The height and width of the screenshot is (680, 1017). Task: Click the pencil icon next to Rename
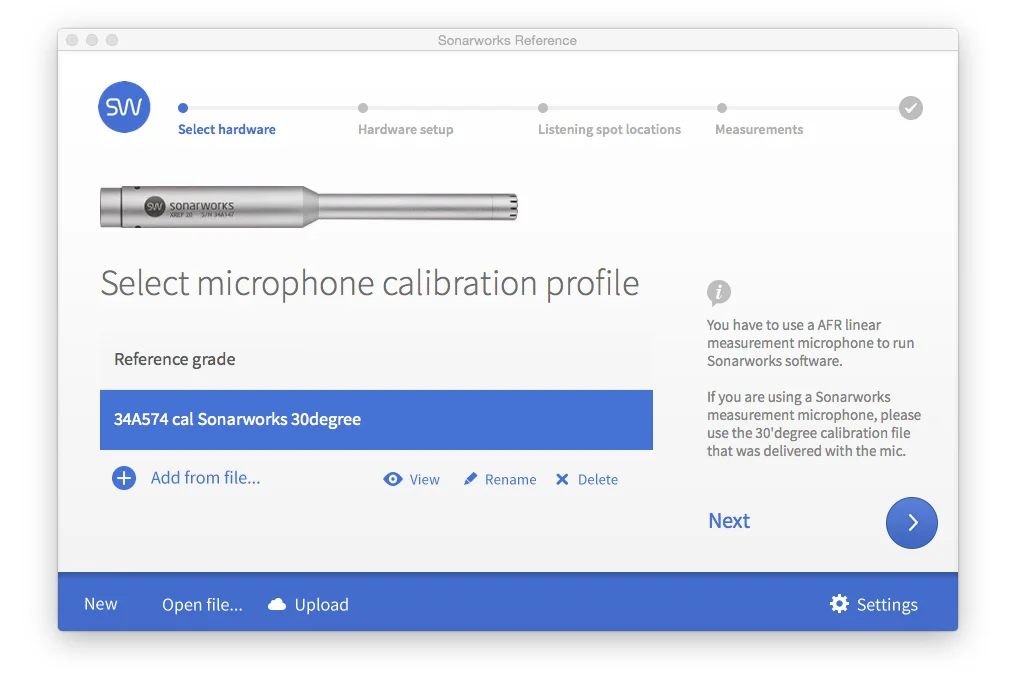[x=470, y=479]
